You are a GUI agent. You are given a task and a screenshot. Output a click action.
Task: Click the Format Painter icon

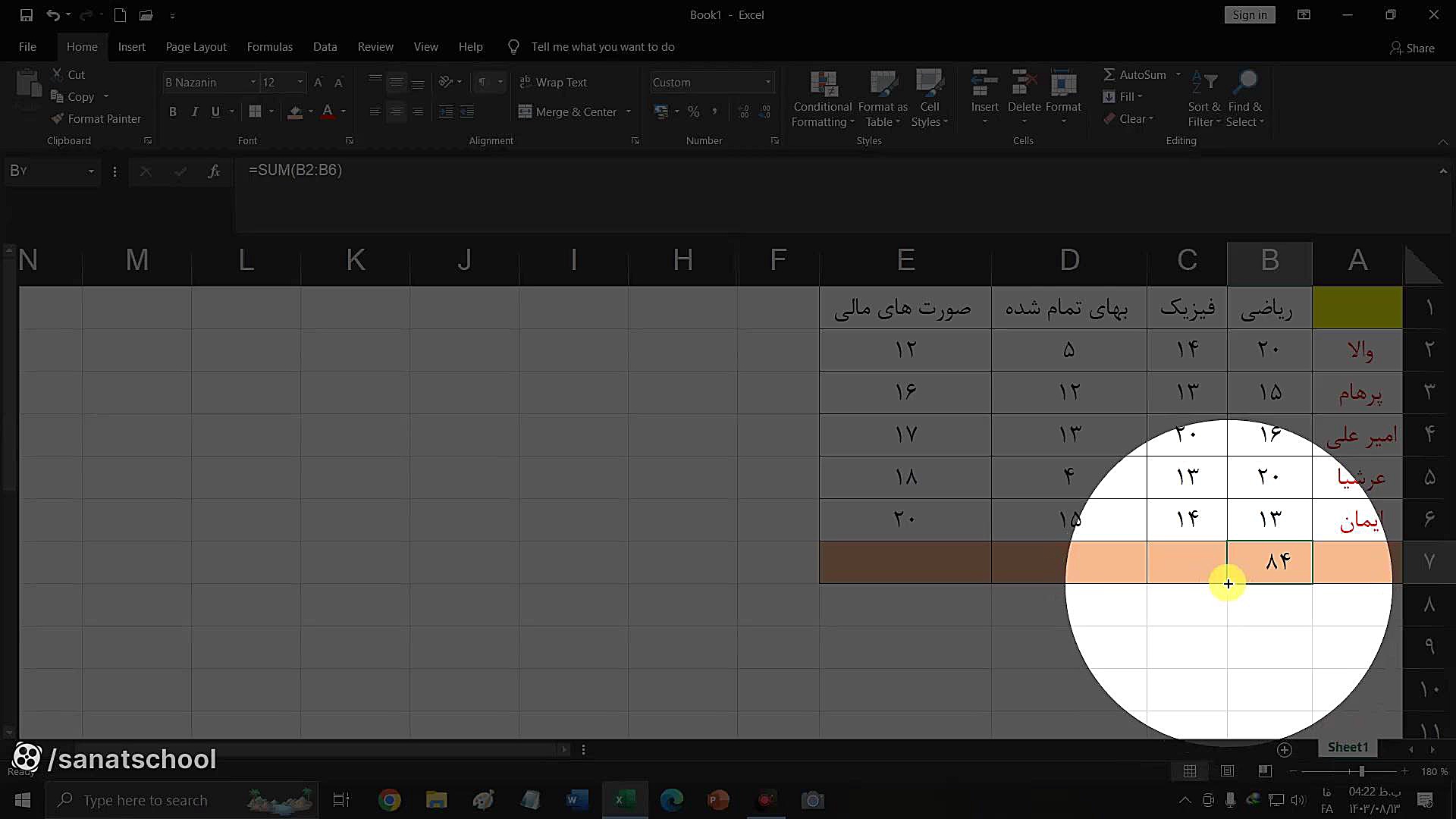58,119
